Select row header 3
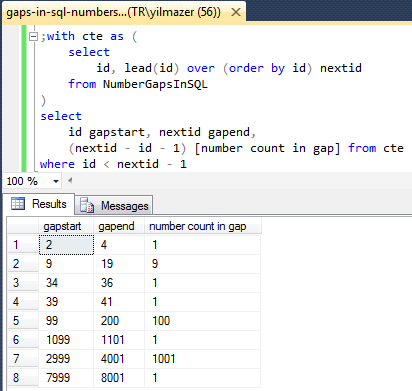 tap(23, 283)
